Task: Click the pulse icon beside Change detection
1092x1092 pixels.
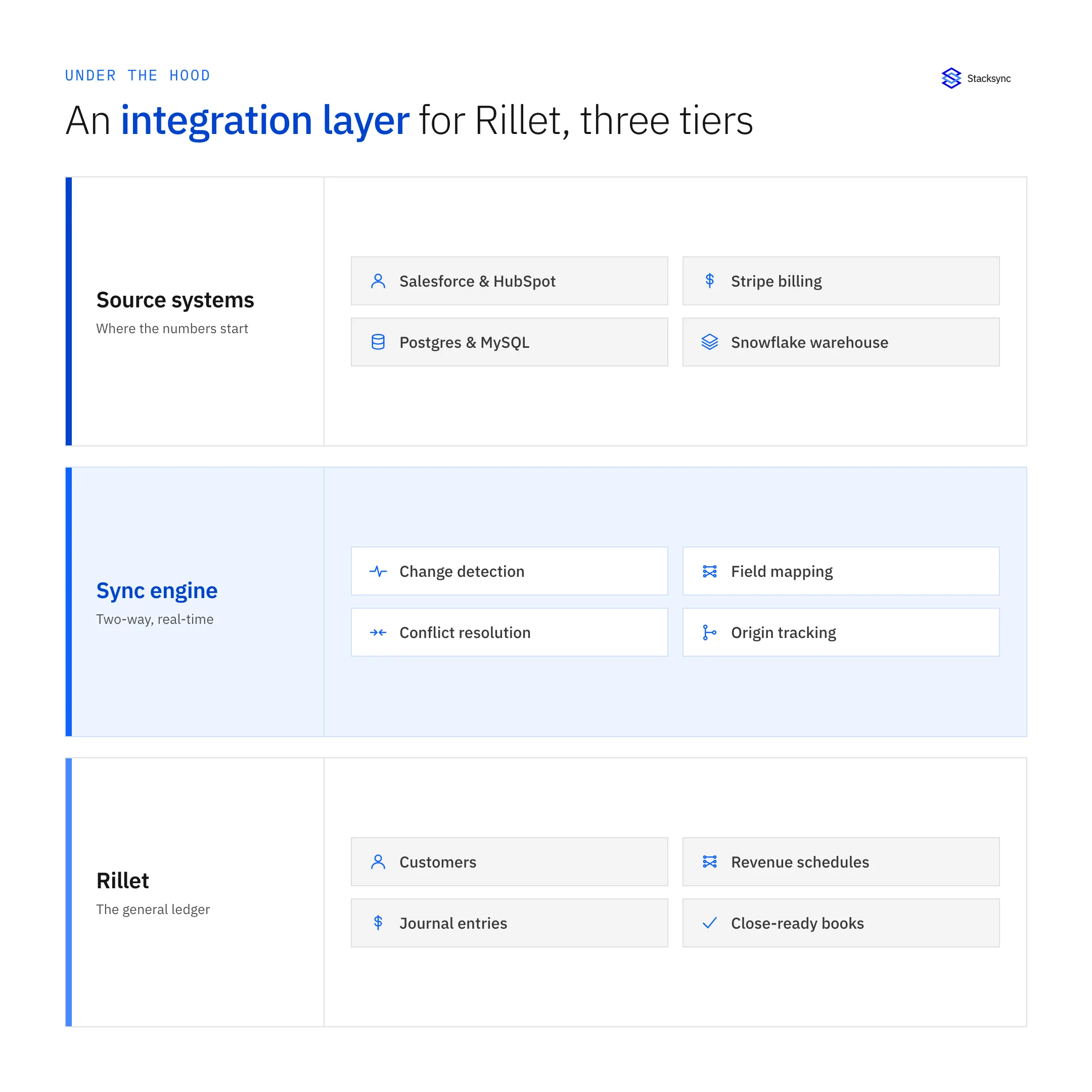Action: [378, 571]
